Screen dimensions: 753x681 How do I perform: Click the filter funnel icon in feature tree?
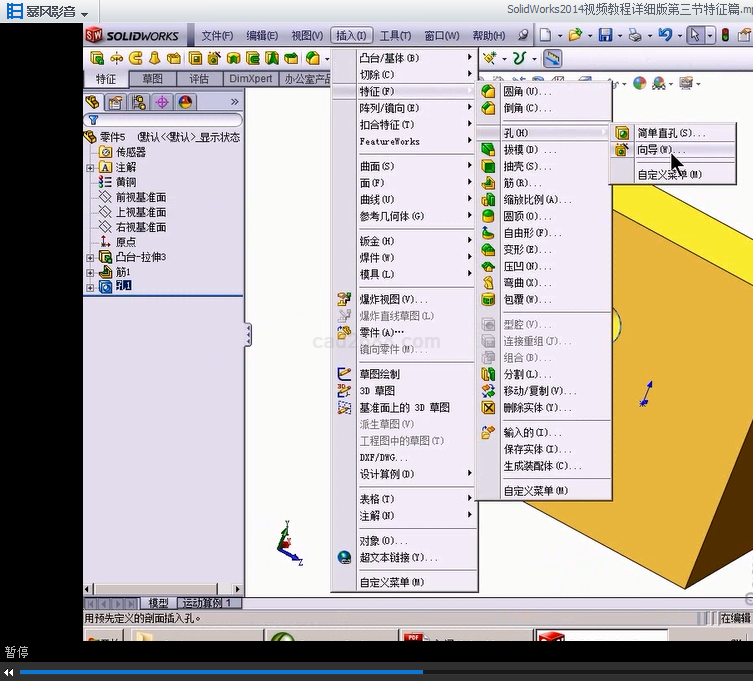pyautogui.click(x=93, y=120)
